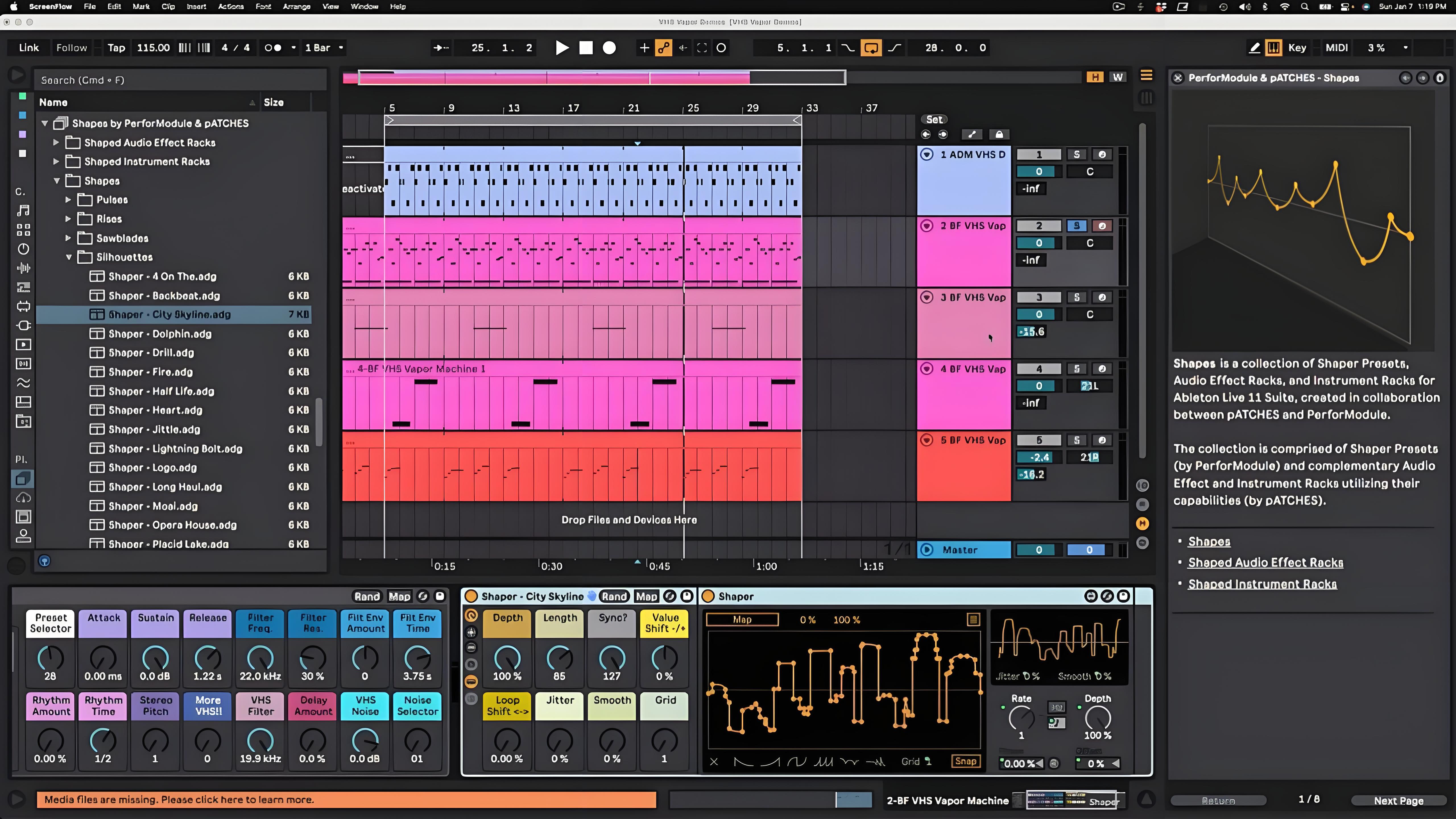This screenshot has height=819, width=1456.
Task: Toggle the Automation Arm button
Action: (x=663, y=48)
